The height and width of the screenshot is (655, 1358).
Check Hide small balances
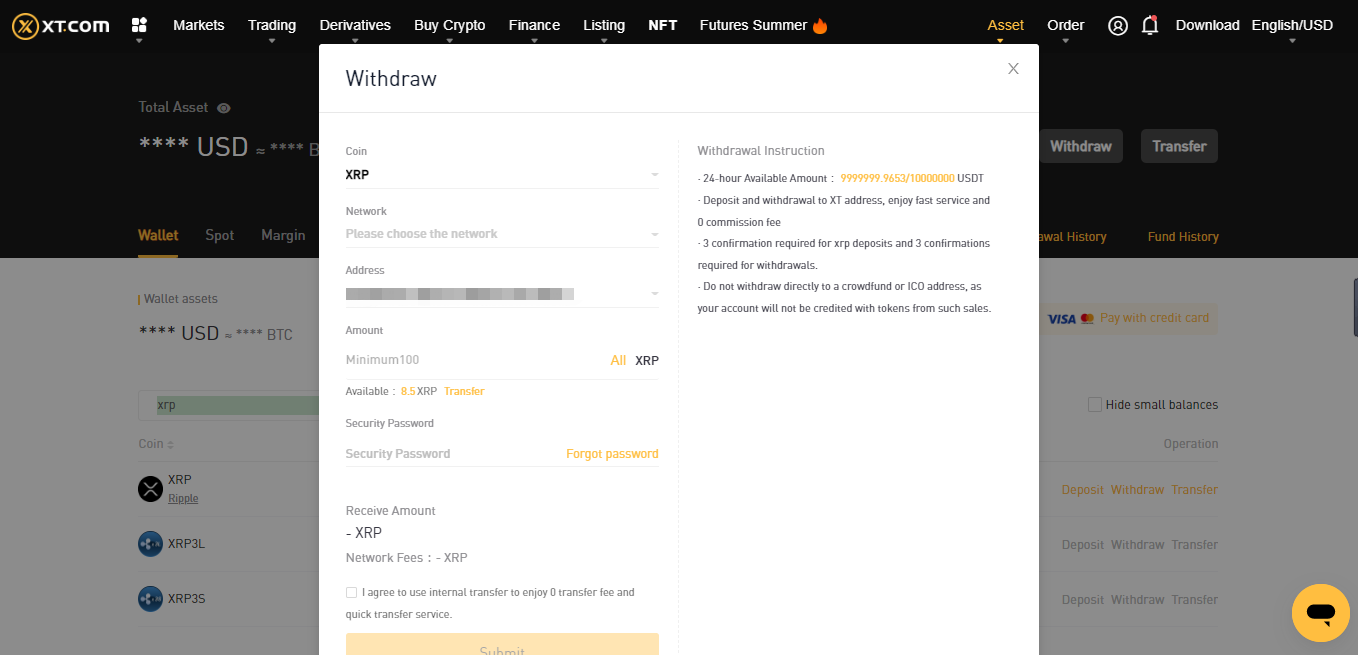pyautogui.click(x=1095, y=404)
